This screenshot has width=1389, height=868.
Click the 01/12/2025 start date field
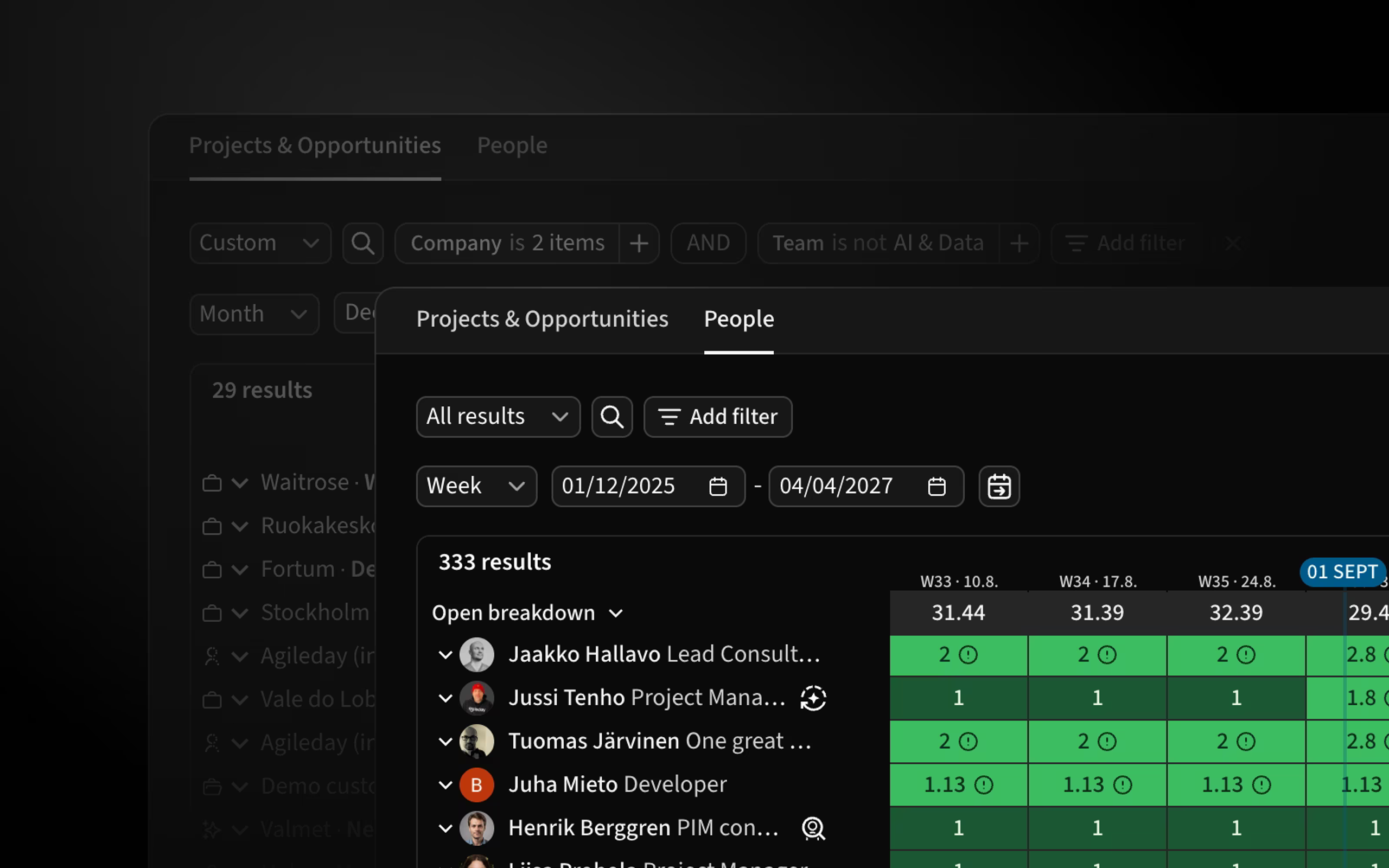[648, 486]
